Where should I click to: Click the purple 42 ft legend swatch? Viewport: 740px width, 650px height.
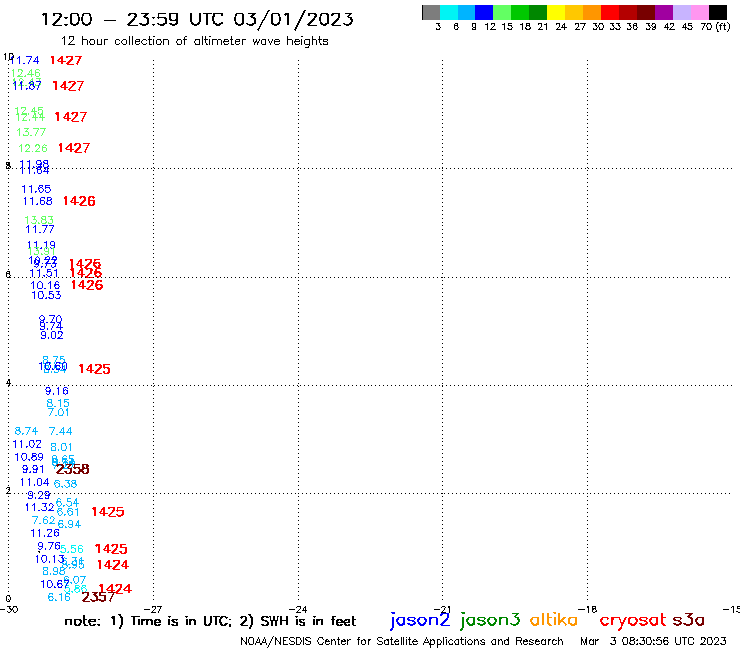[664, 12]
